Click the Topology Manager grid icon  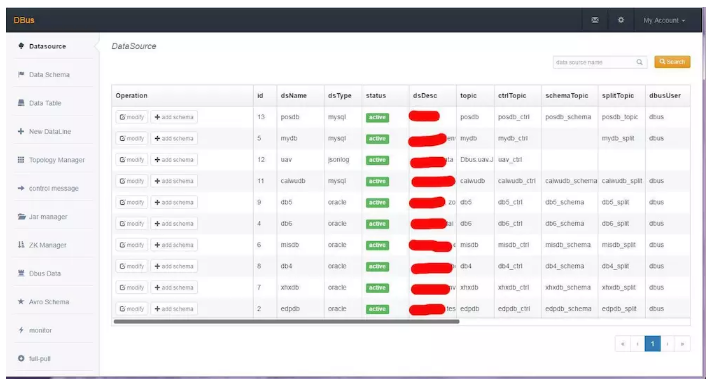point(21,159)
